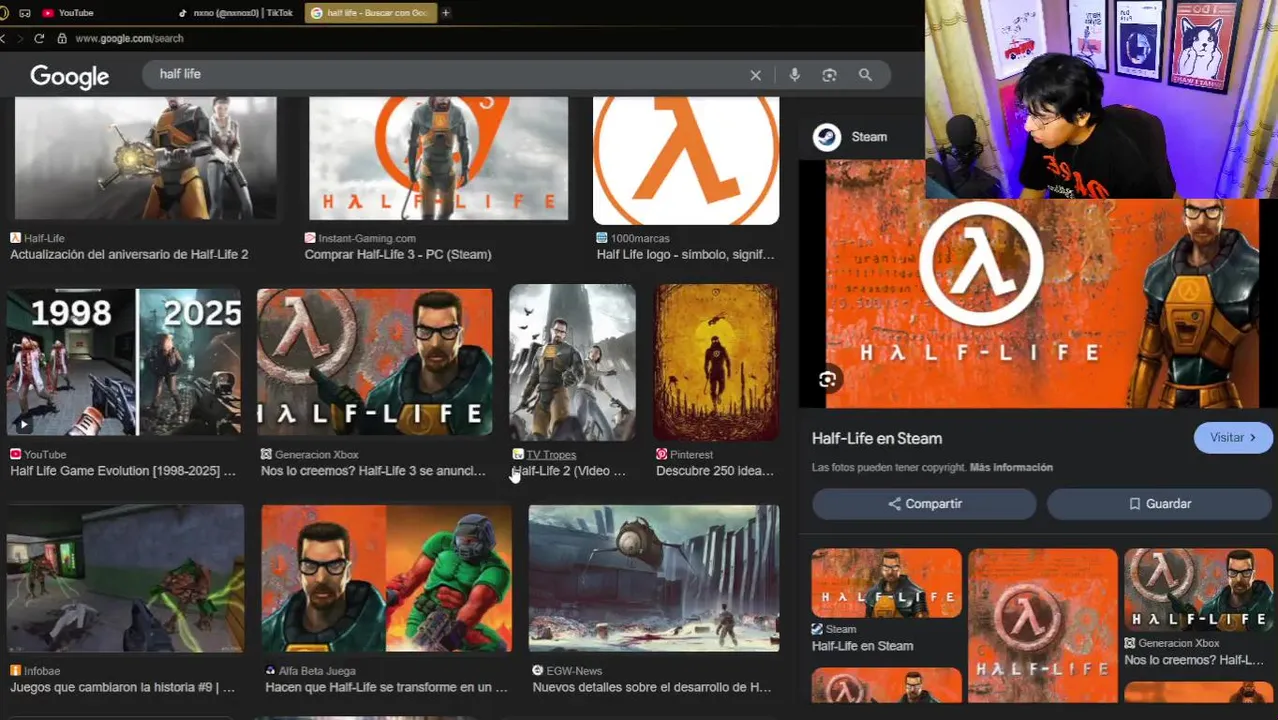Click the Steam logo in preview panel
The width and height of the screenshot is (1278, 720).
point(827,137)
